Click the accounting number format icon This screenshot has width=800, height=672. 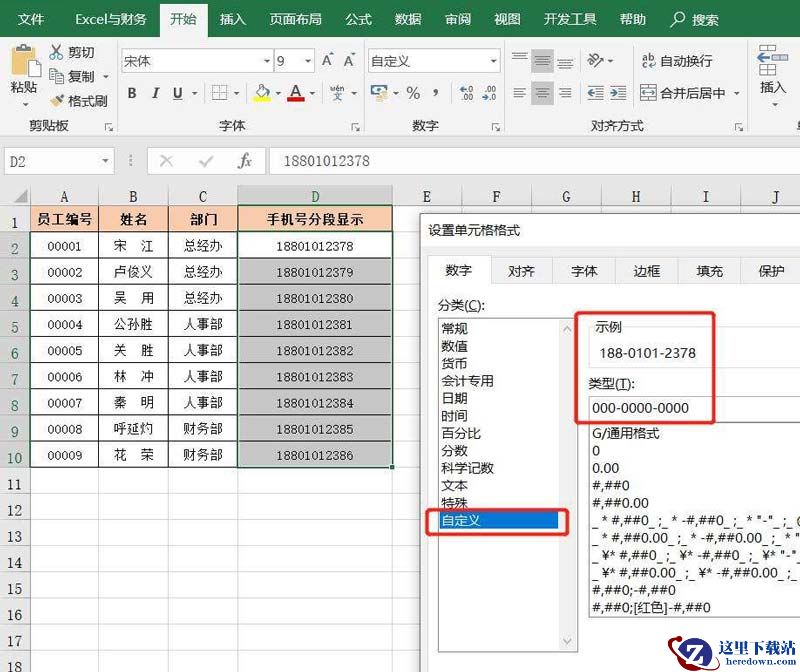(379, 93)
